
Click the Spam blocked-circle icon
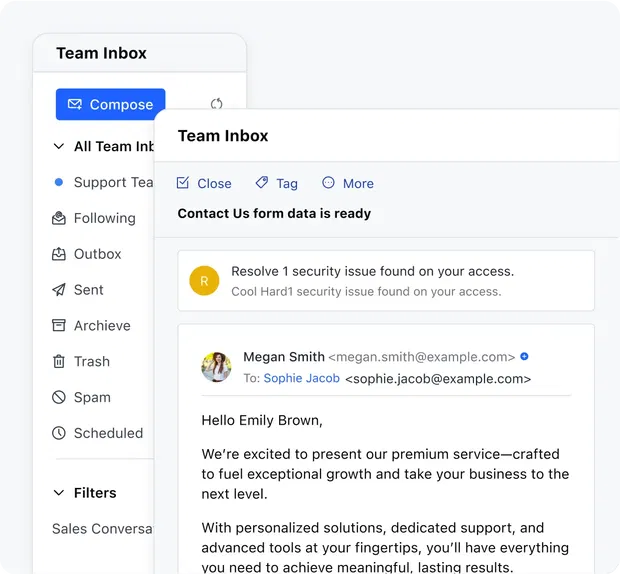(x=59, y=397)
